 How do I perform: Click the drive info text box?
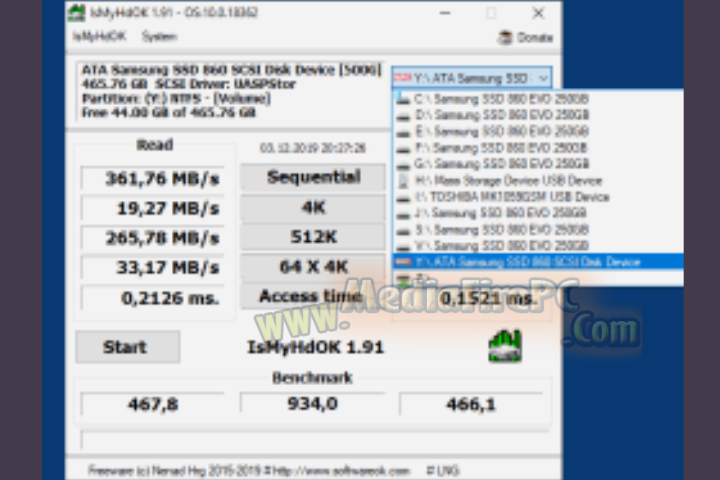230,91
